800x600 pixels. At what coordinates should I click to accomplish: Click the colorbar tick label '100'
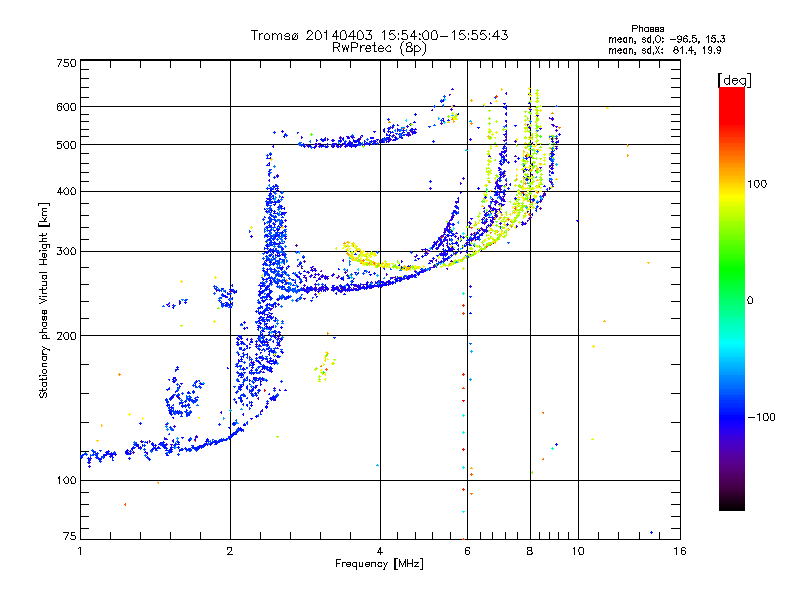click(757, 184)
